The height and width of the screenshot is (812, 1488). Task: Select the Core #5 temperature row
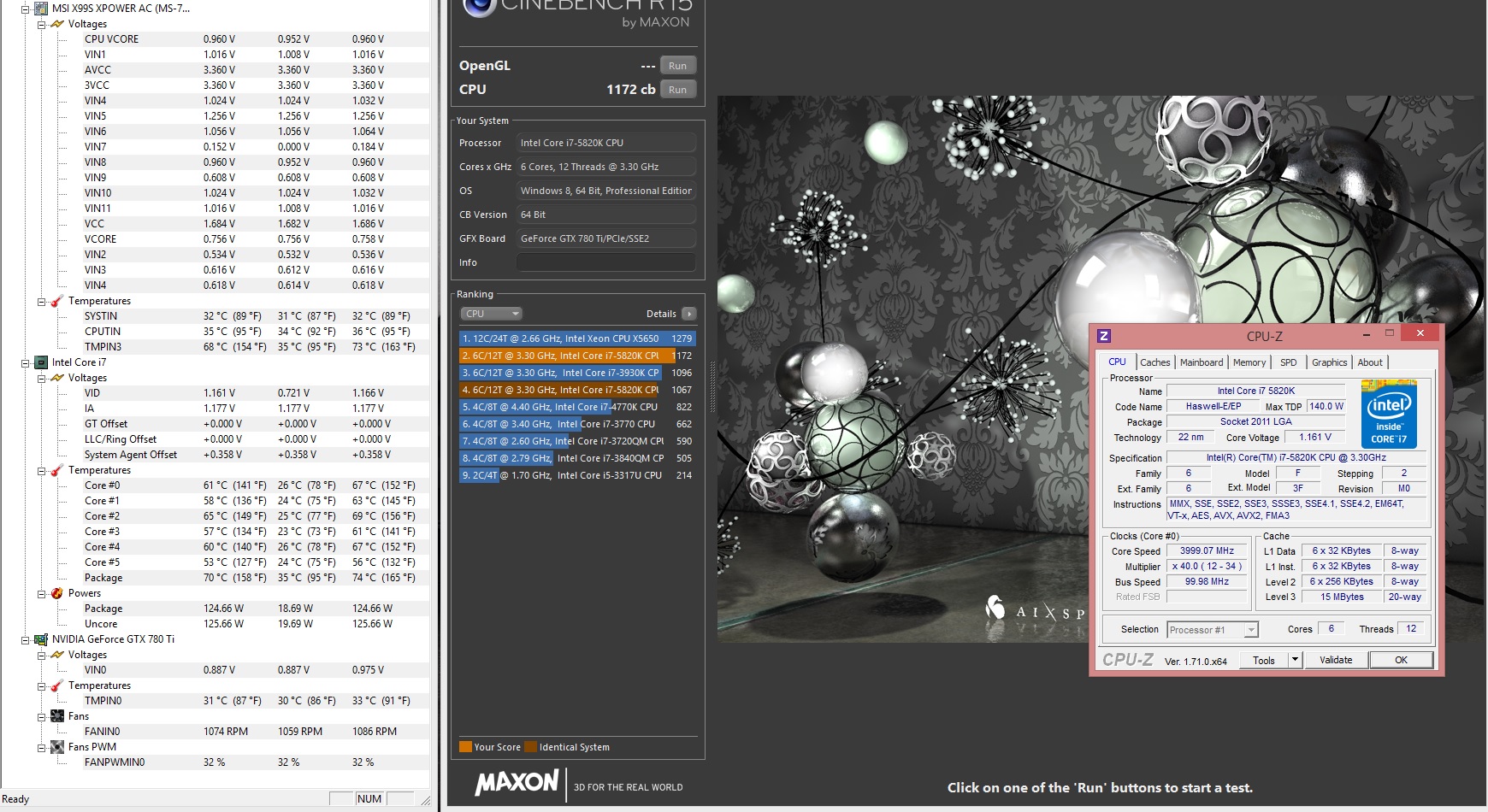pyautogui.click(x=255, y=562)
